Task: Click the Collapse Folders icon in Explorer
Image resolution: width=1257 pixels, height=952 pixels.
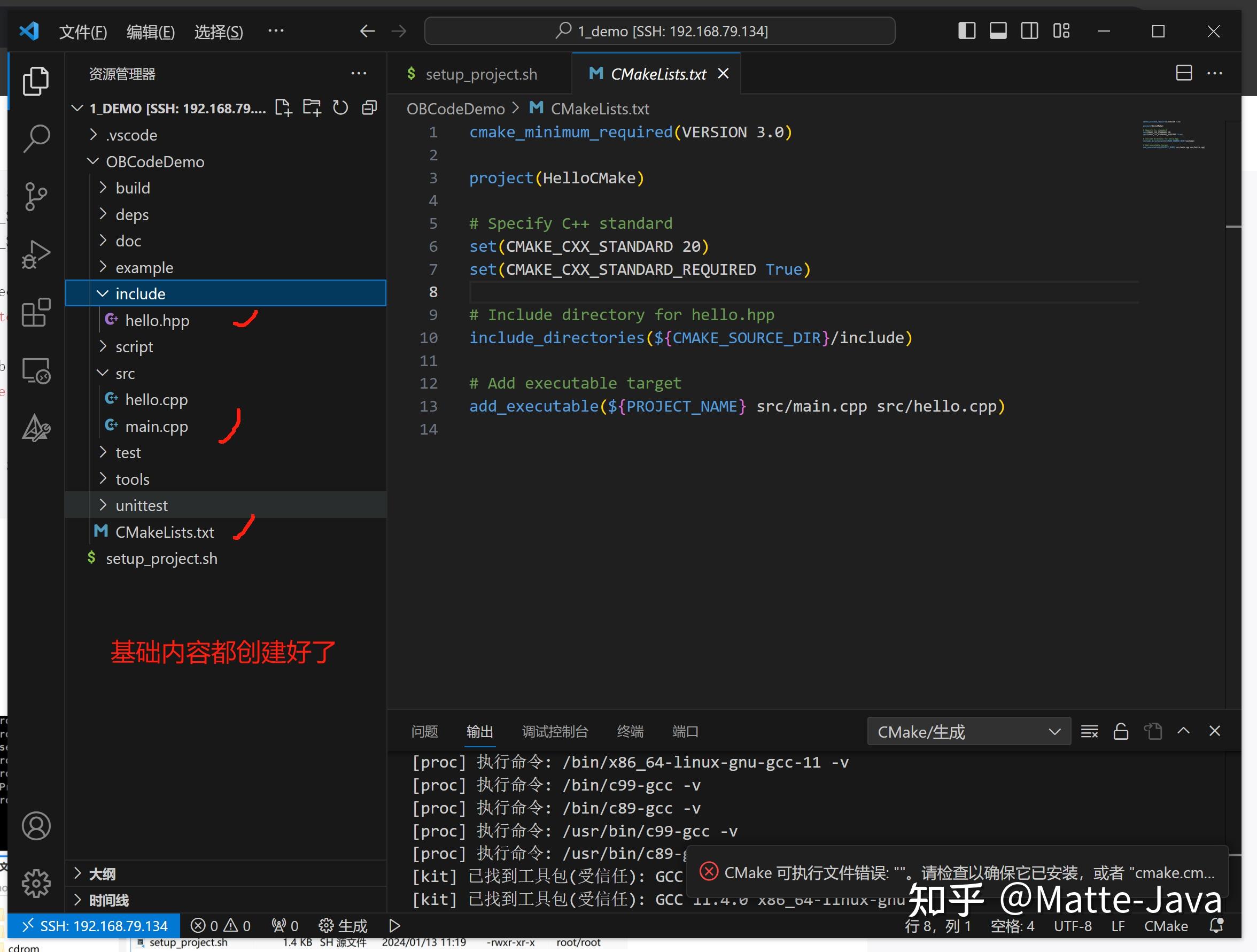Action: [369, 107]
